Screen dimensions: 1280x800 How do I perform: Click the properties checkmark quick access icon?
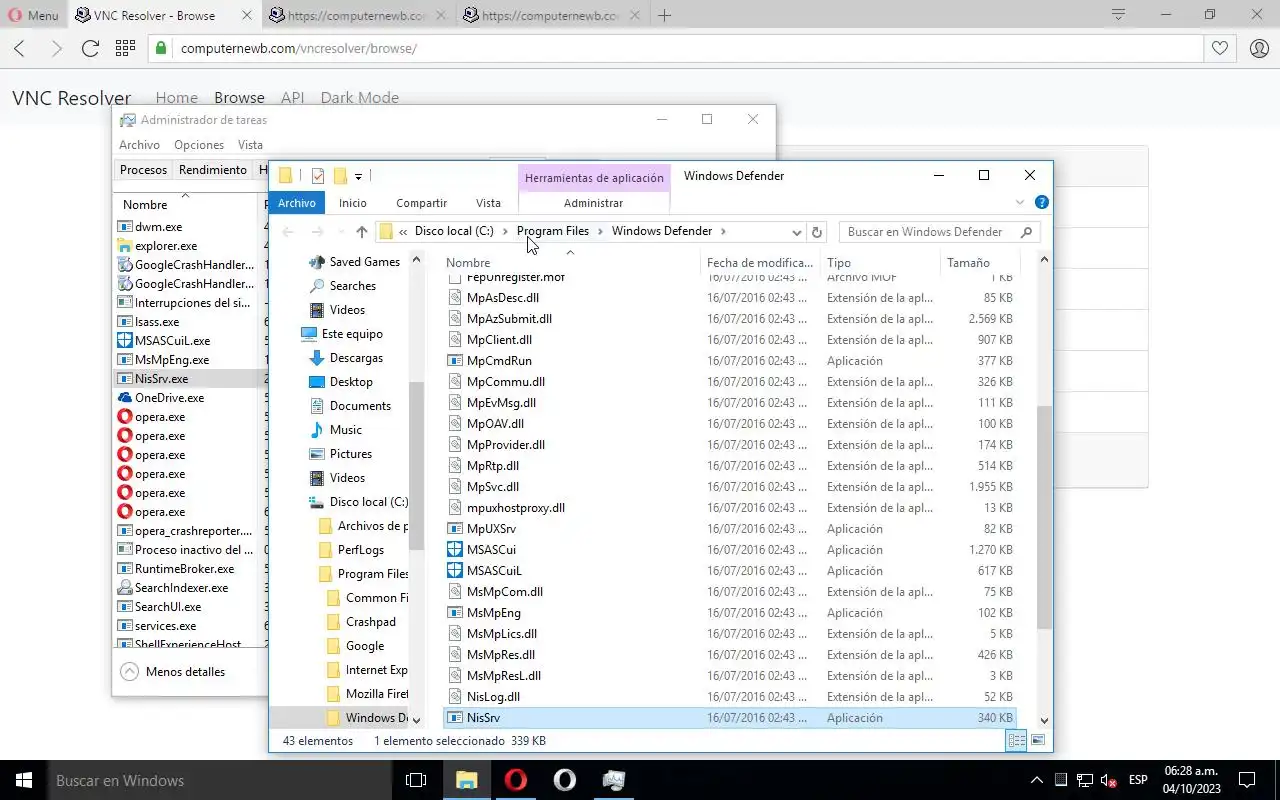coord(318,176)
